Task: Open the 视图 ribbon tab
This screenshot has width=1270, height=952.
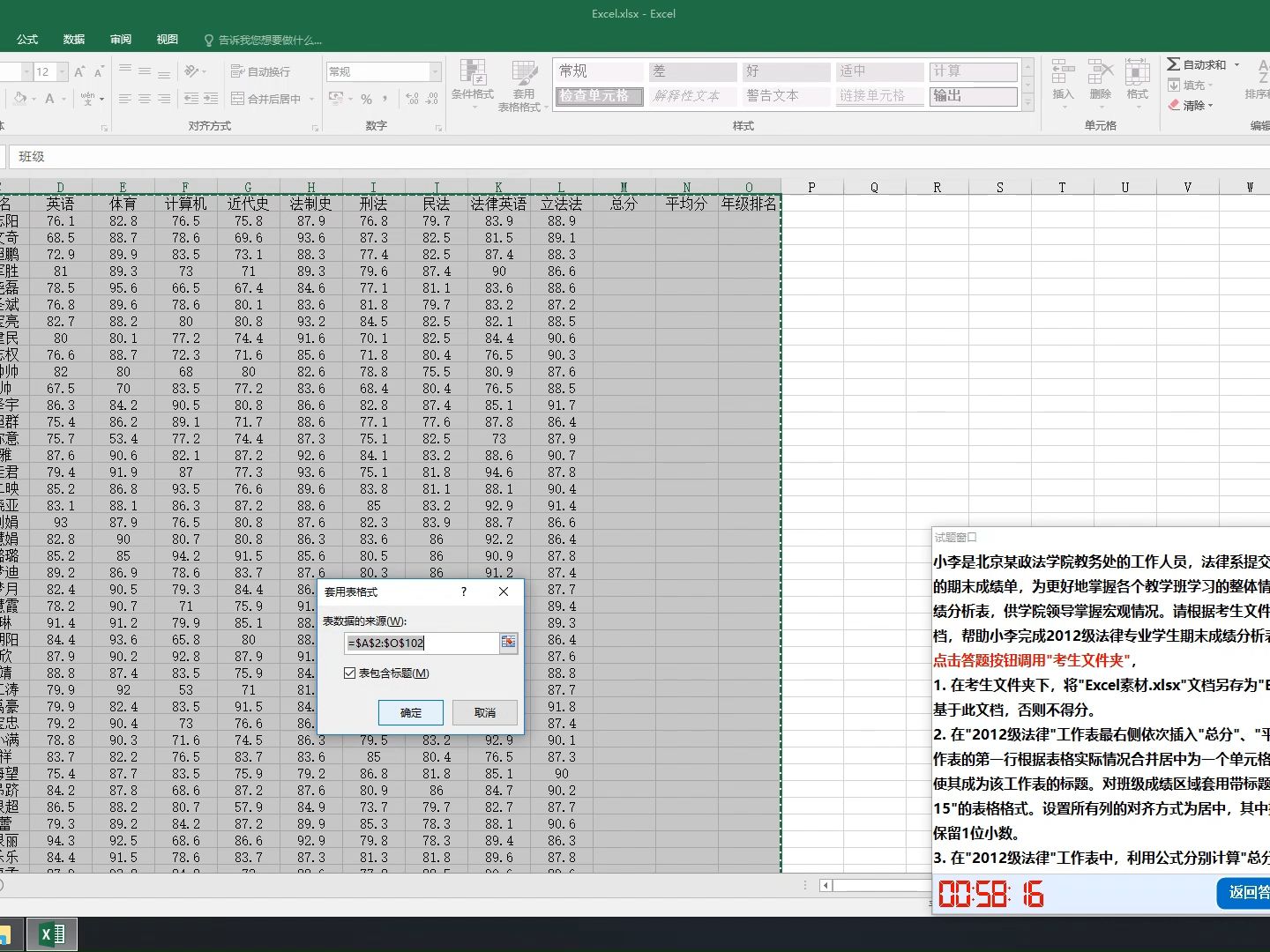Action: (x=168, y=40)
